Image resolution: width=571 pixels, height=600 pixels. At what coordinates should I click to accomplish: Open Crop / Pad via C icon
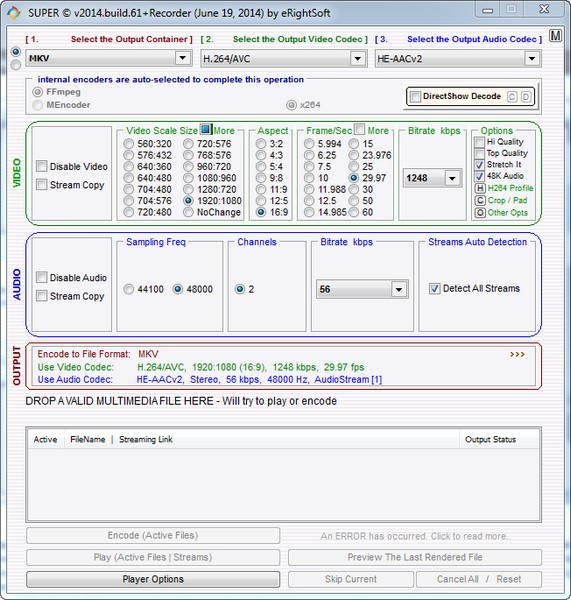coord(480,201)
